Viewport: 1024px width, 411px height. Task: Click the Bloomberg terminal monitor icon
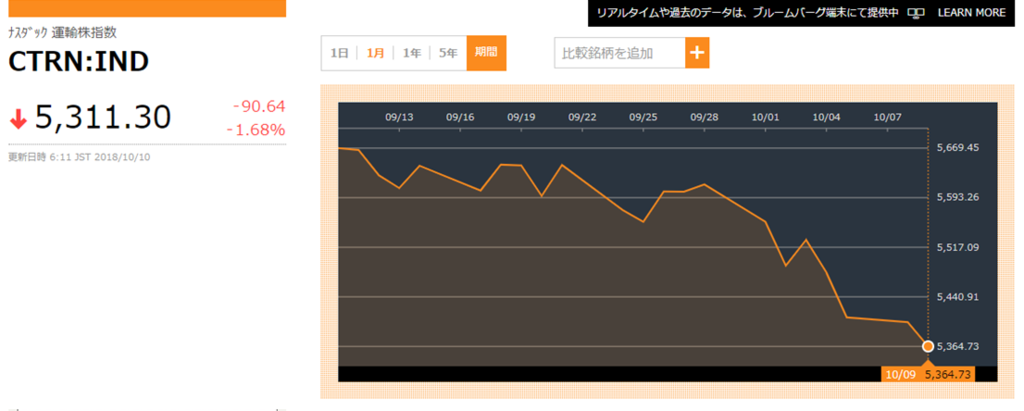point(917,13)
